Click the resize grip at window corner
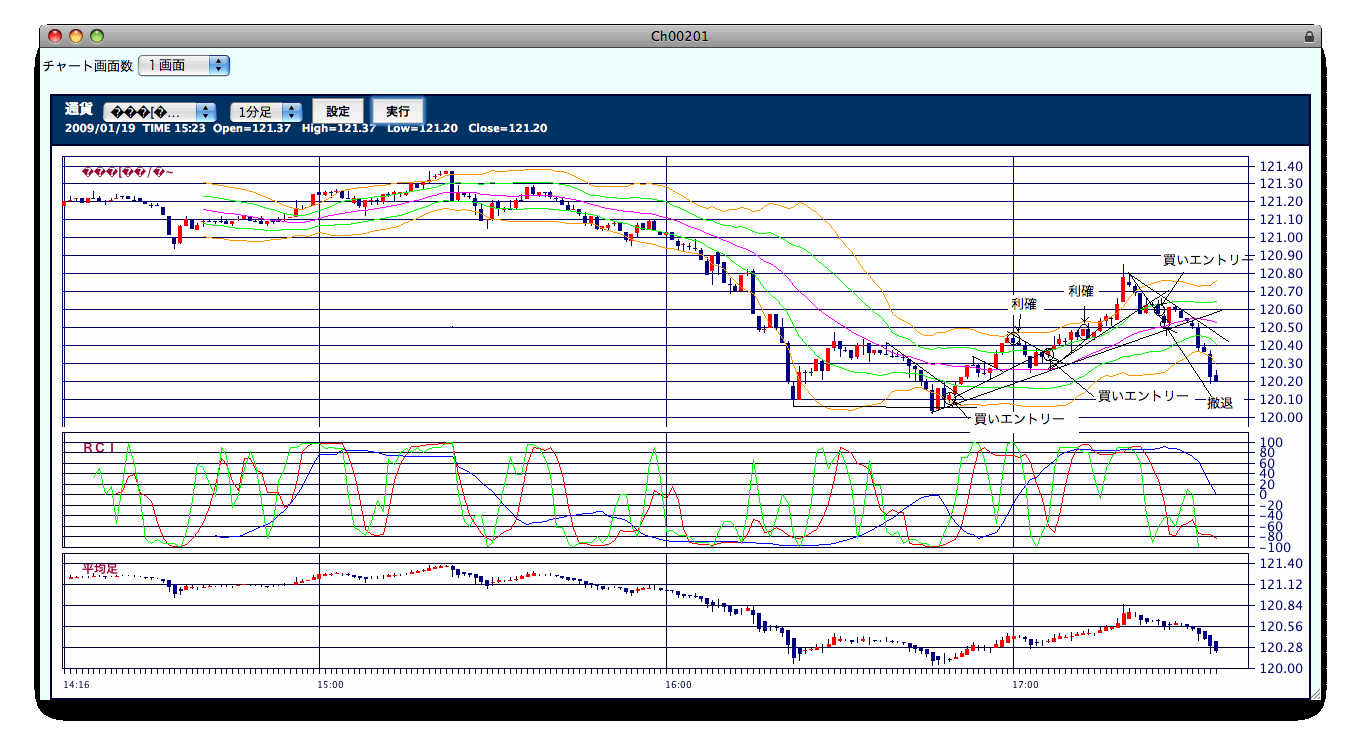Screen dimensions: 1361x755 pyautogui.click(x=1315, y=692)
